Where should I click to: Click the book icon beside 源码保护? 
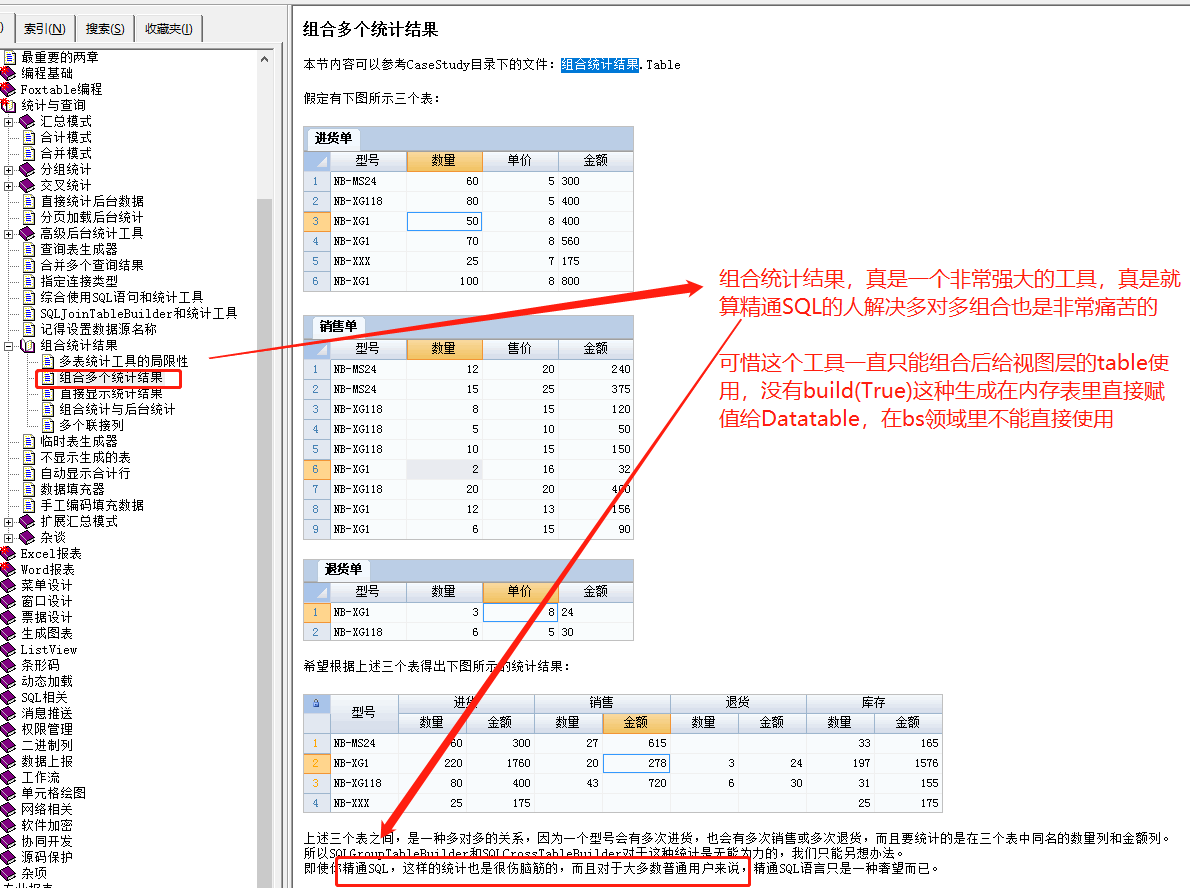pyautogui.click(x=8, y=857)
